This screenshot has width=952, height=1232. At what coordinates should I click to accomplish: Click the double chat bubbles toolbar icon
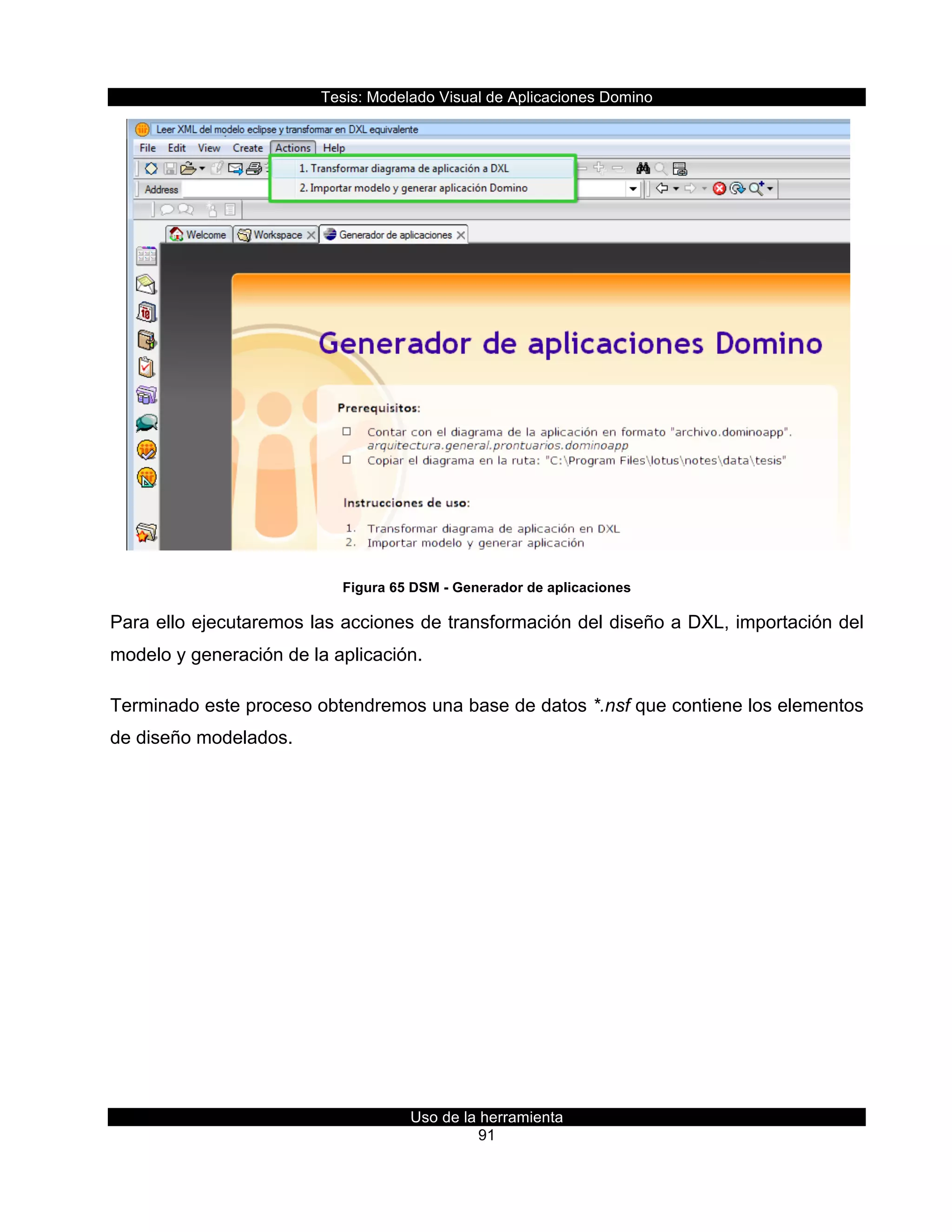pos(185,210)
